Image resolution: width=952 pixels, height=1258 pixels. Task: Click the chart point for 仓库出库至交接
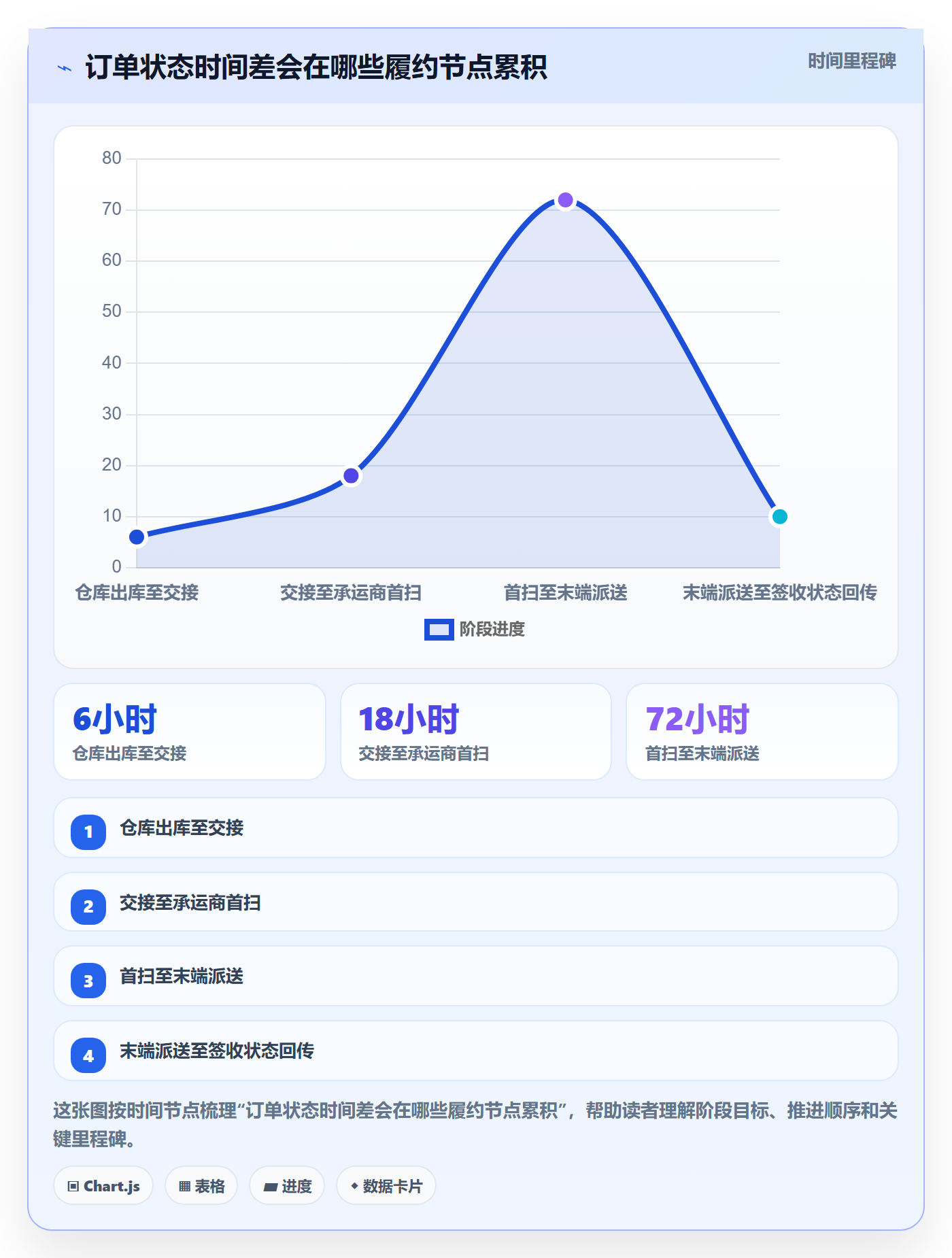coord(137,537)
